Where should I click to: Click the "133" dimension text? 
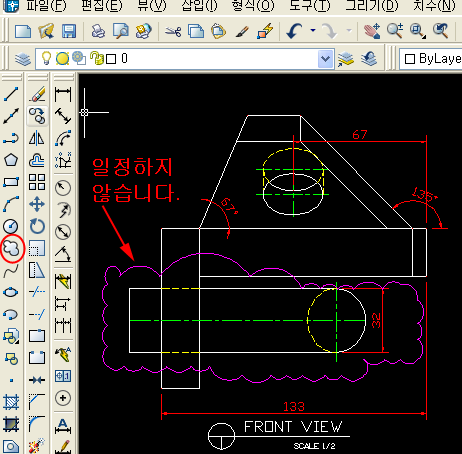click(x=294, y=407)
